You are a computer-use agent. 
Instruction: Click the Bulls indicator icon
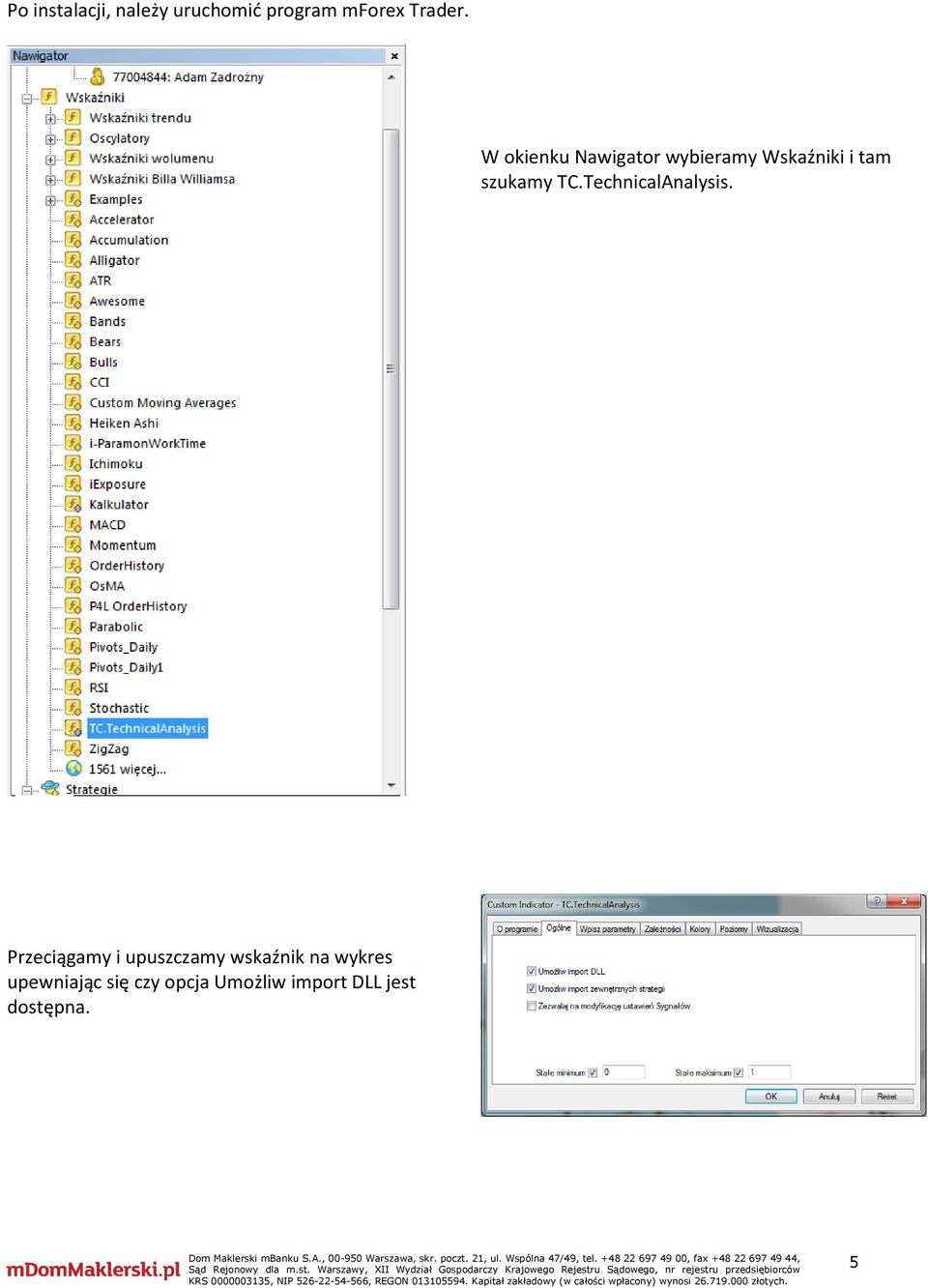point(73,362)
